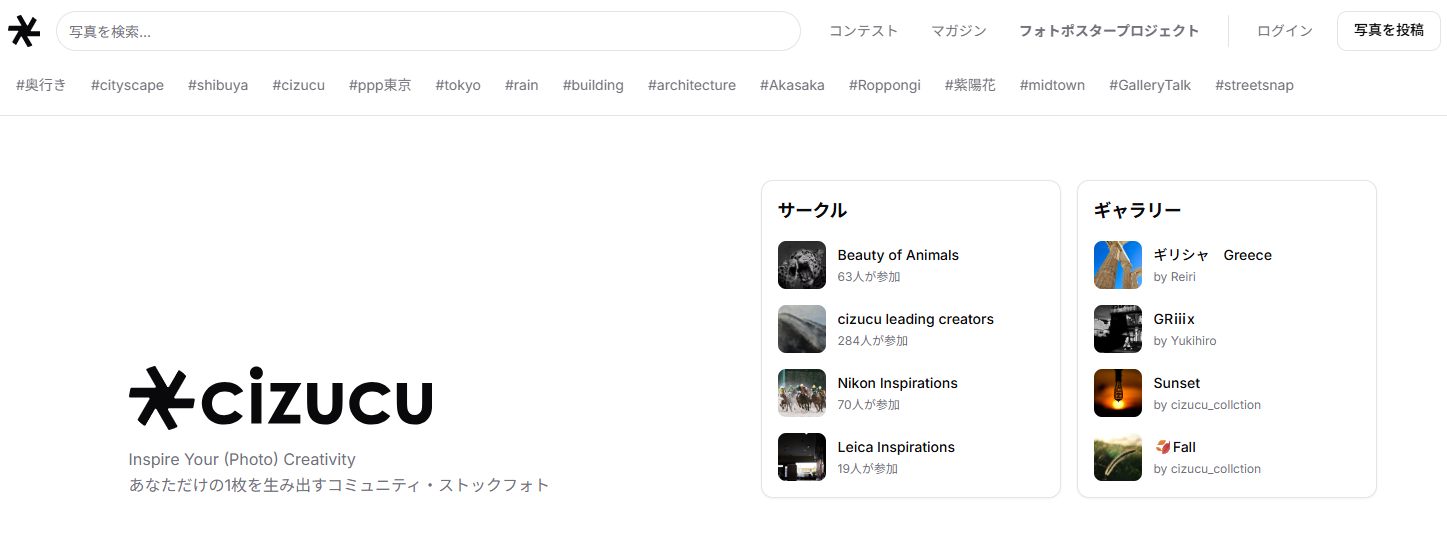Screen dimensions: 1447x542
Task: Open the マガジン page
Action: pyautogui.click(x=959, y=31)
